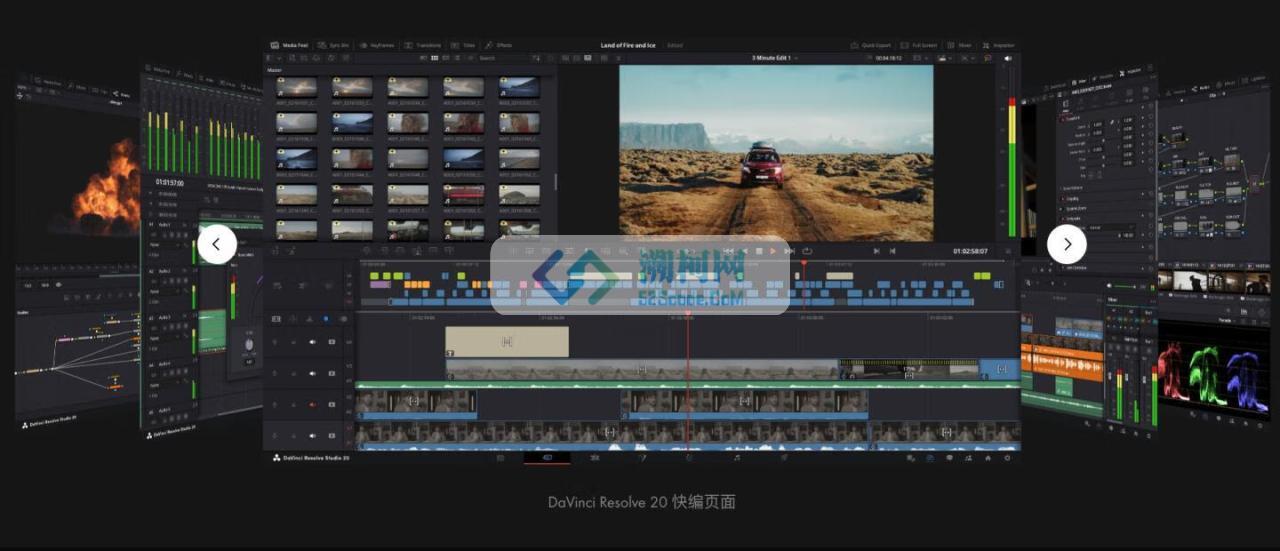
Task: Disable video on the bottom track
Action: point(332,435)
